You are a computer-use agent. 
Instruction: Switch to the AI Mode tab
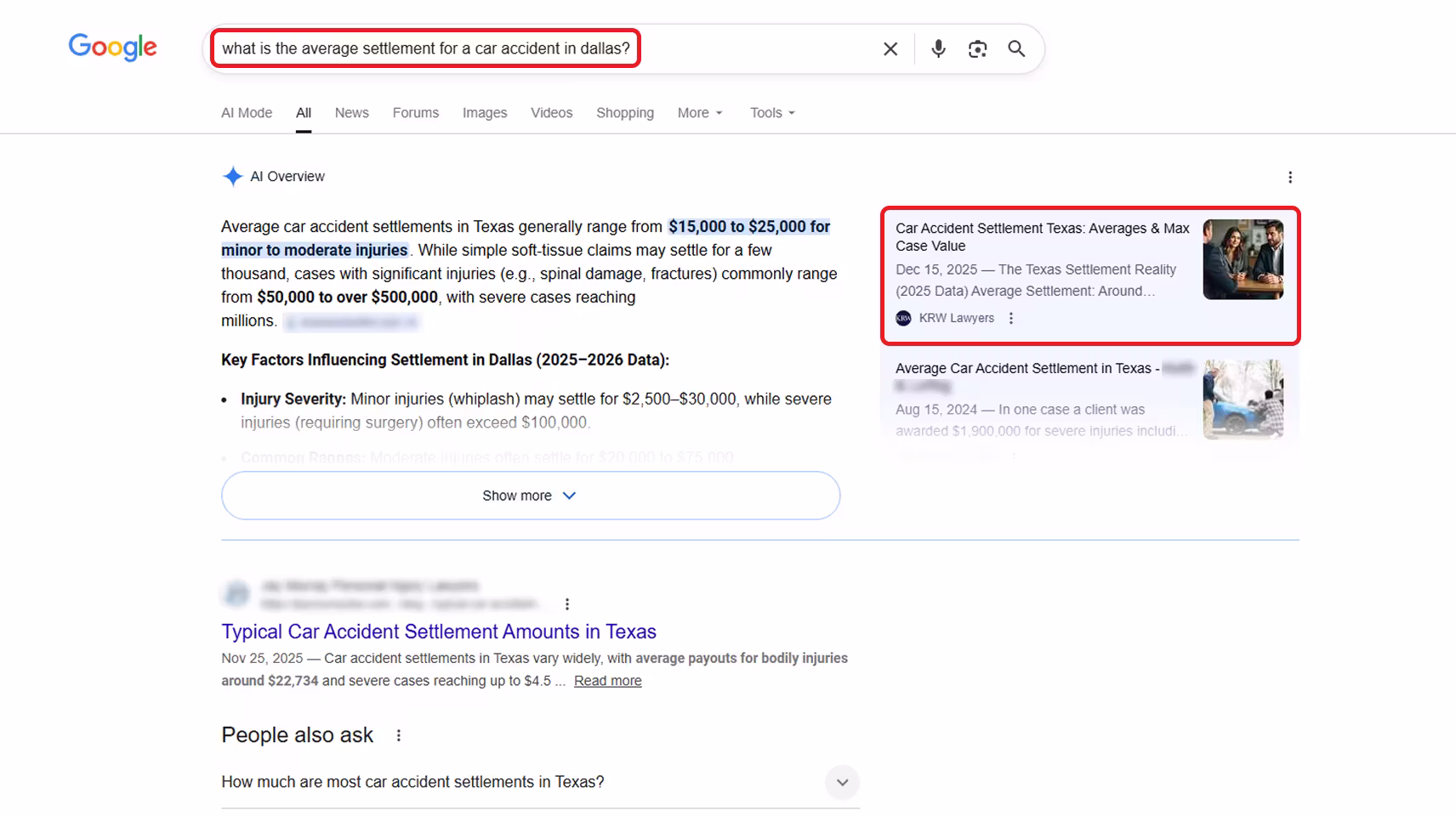click(247, 113)
